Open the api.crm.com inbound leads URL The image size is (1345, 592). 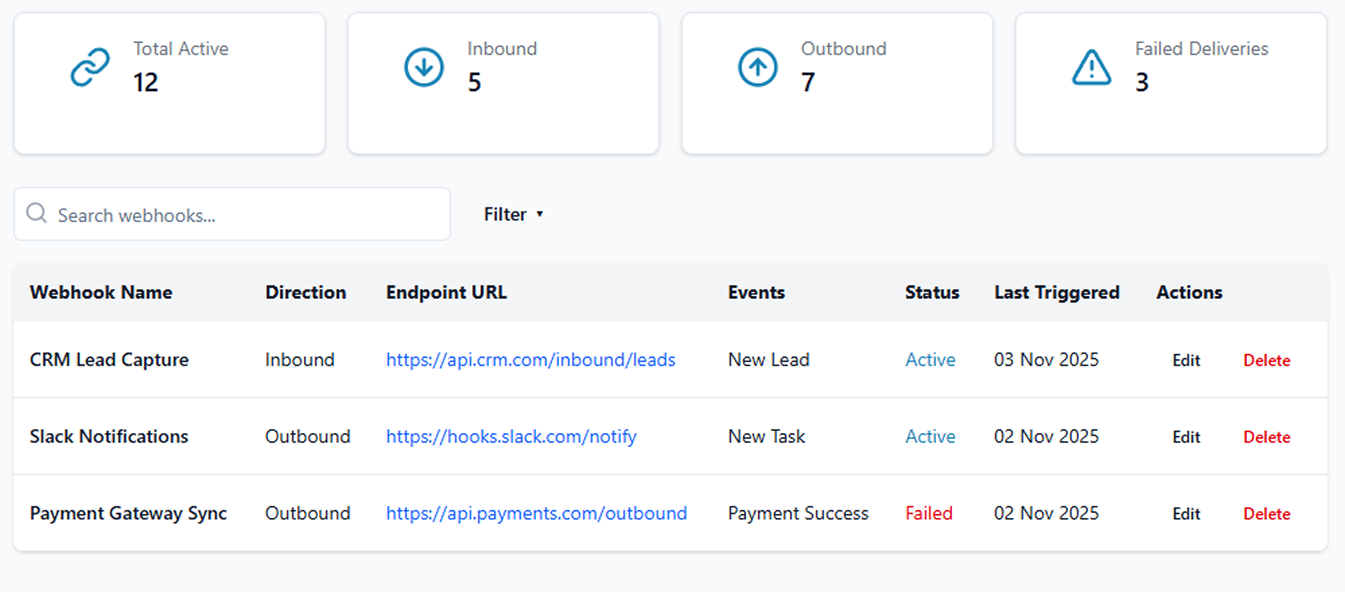point(530,360)
